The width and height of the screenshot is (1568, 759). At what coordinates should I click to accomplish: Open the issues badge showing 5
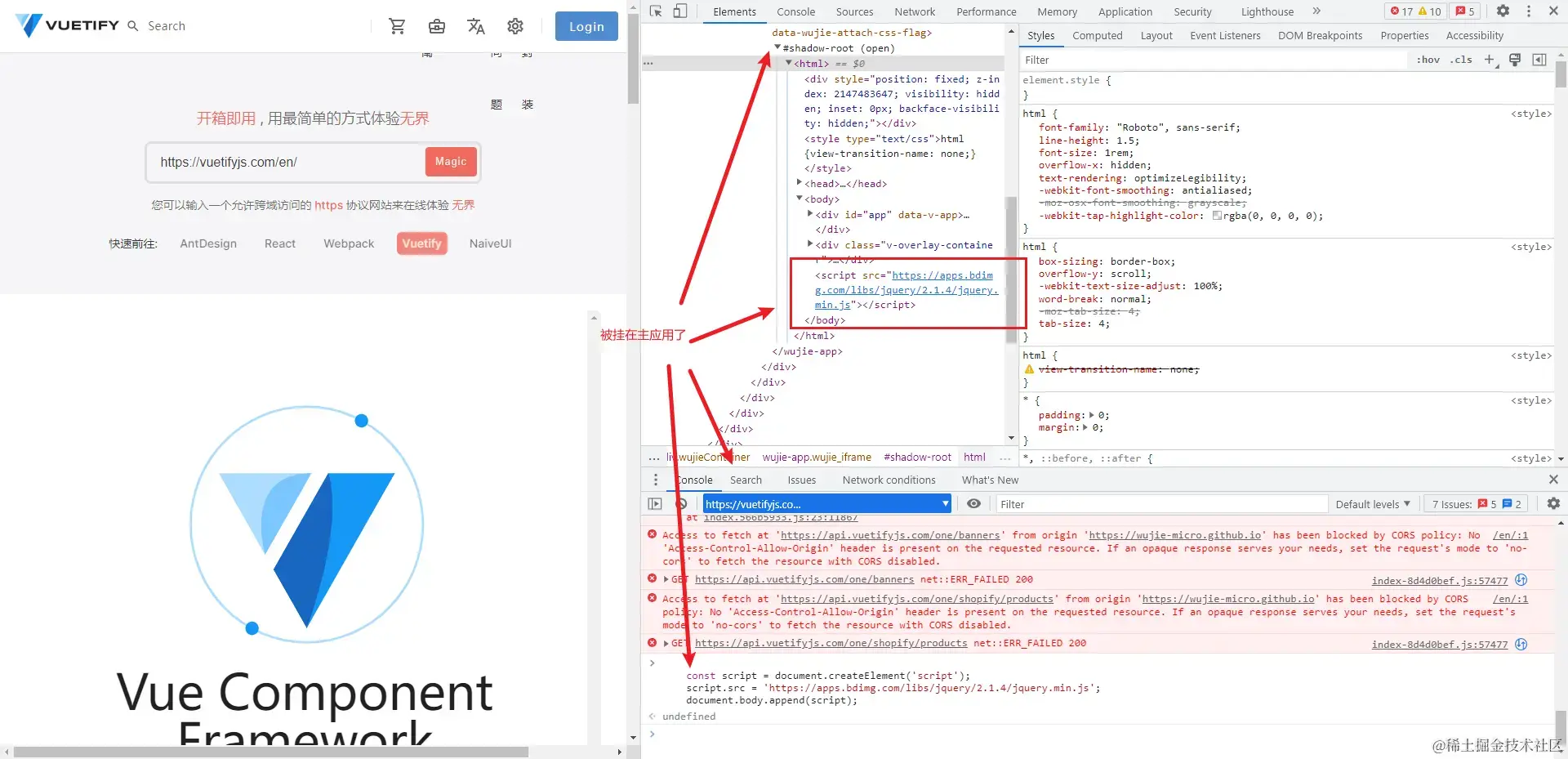click(1466, 11)
